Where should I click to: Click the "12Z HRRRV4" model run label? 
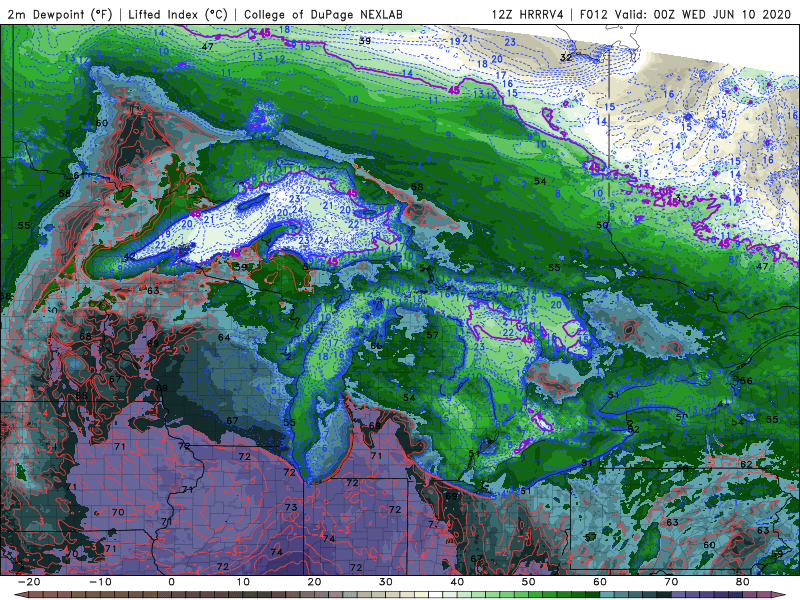click(x=528, y=14)
